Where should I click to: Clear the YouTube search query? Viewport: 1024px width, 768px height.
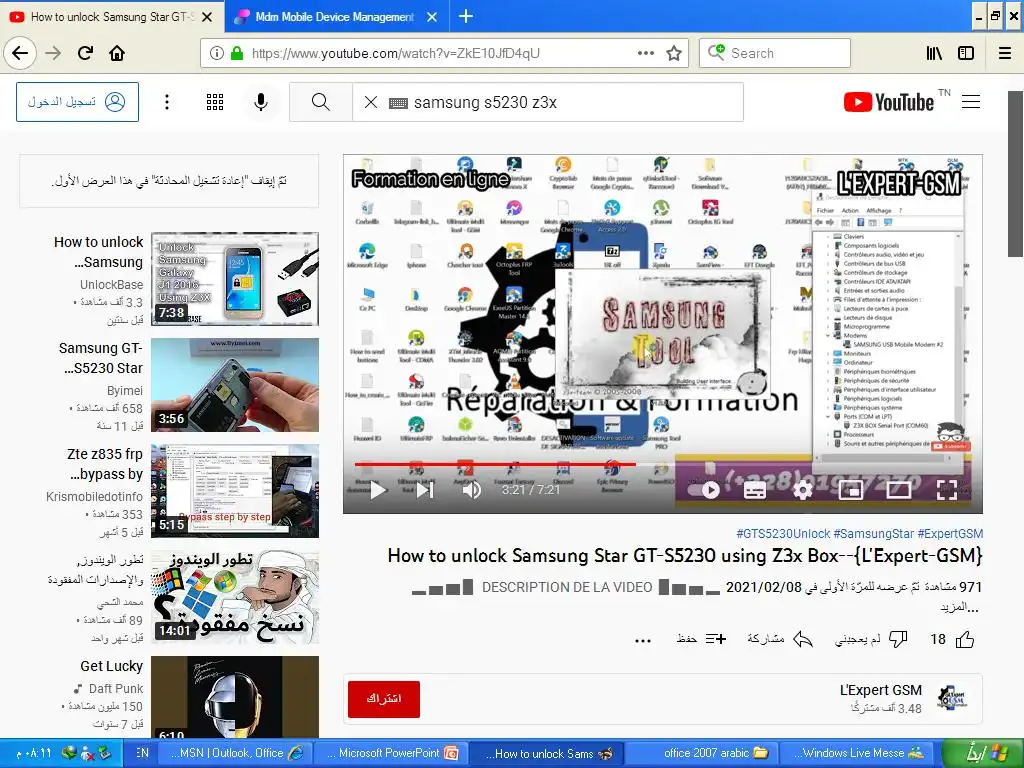pos(370,102)
